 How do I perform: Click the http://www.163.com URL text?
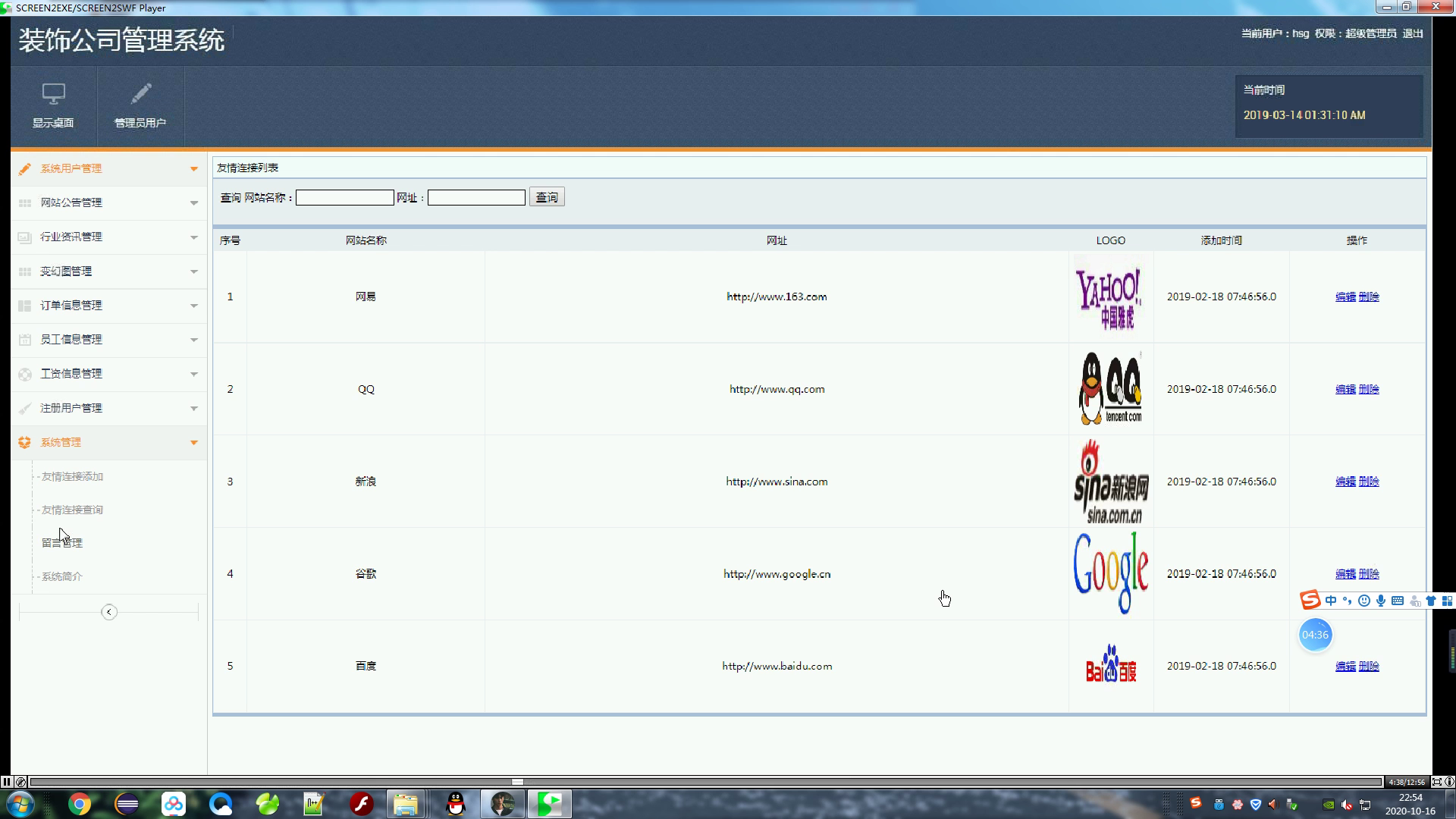pyautogui.click(x=777, y=297)
